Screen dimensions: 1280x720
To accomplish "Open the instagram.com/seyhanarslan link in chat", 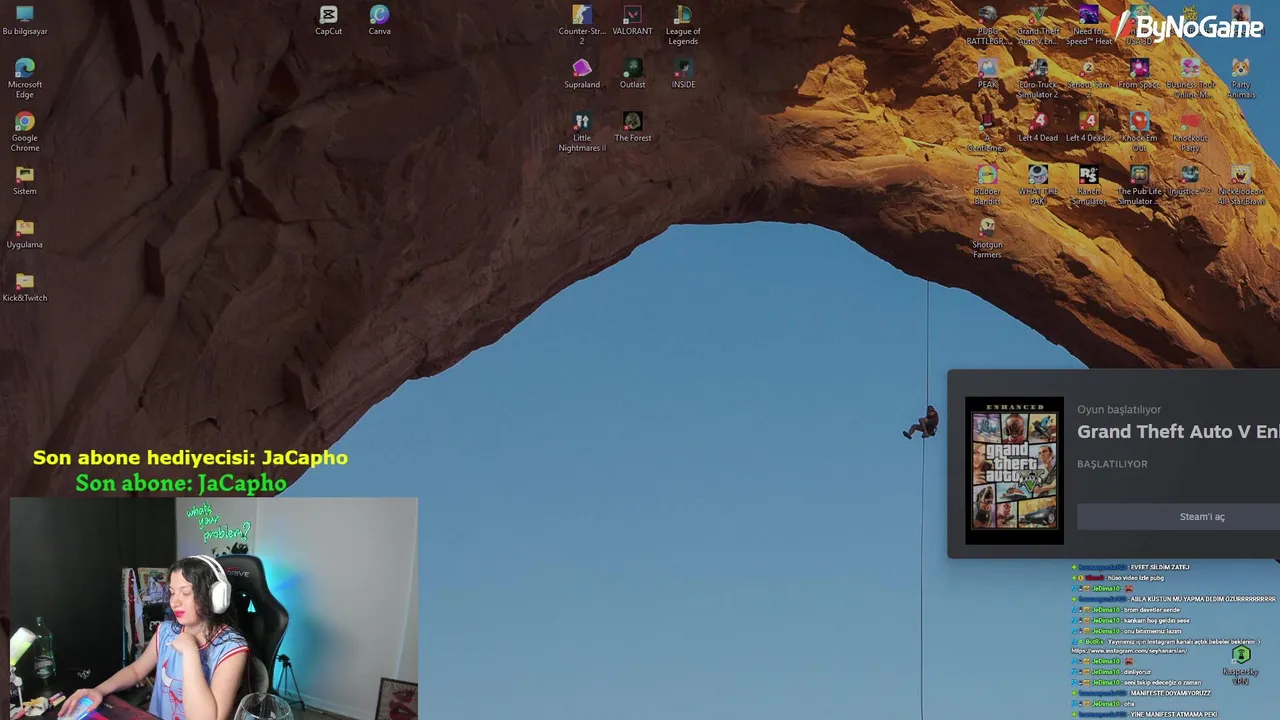I will coord(1129,651).
